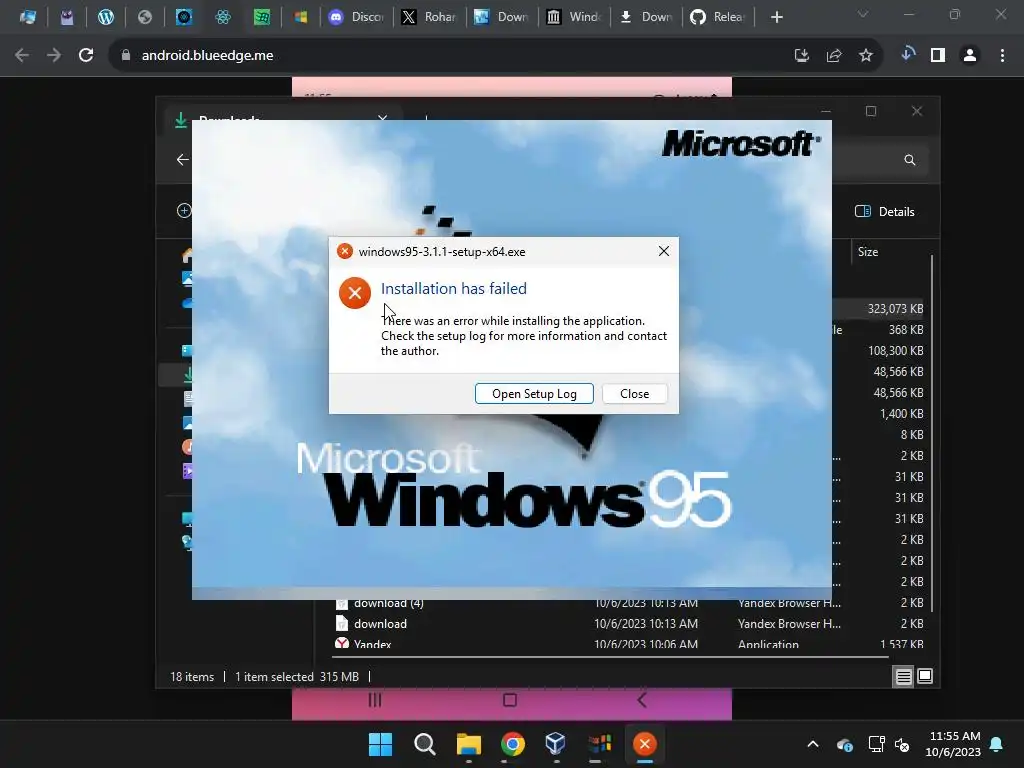Click search icon in File Explorer
Viewport: 1024px width, 768px height.
point(909,160)
